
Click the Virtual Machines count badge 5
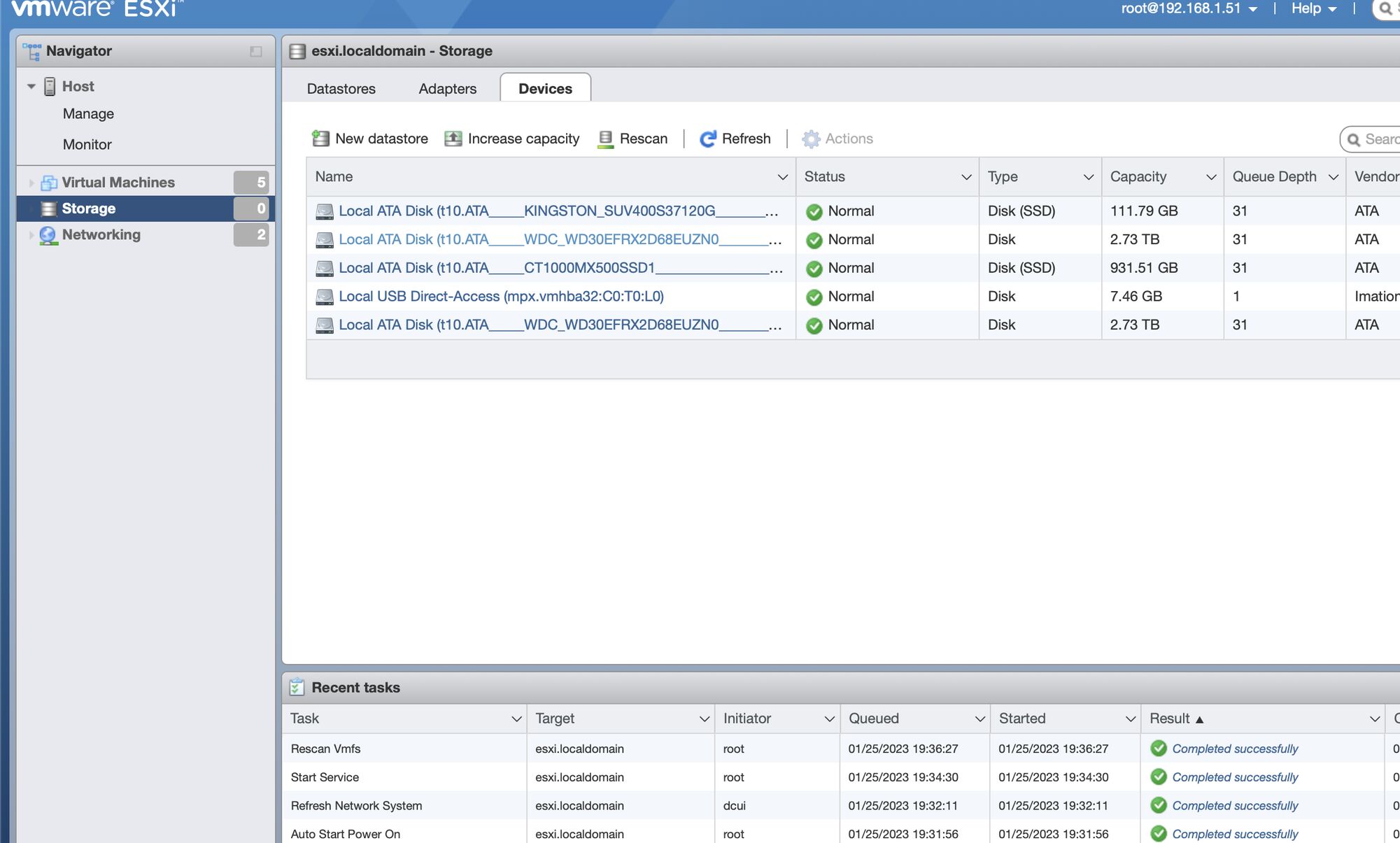[x=251, y=183]
